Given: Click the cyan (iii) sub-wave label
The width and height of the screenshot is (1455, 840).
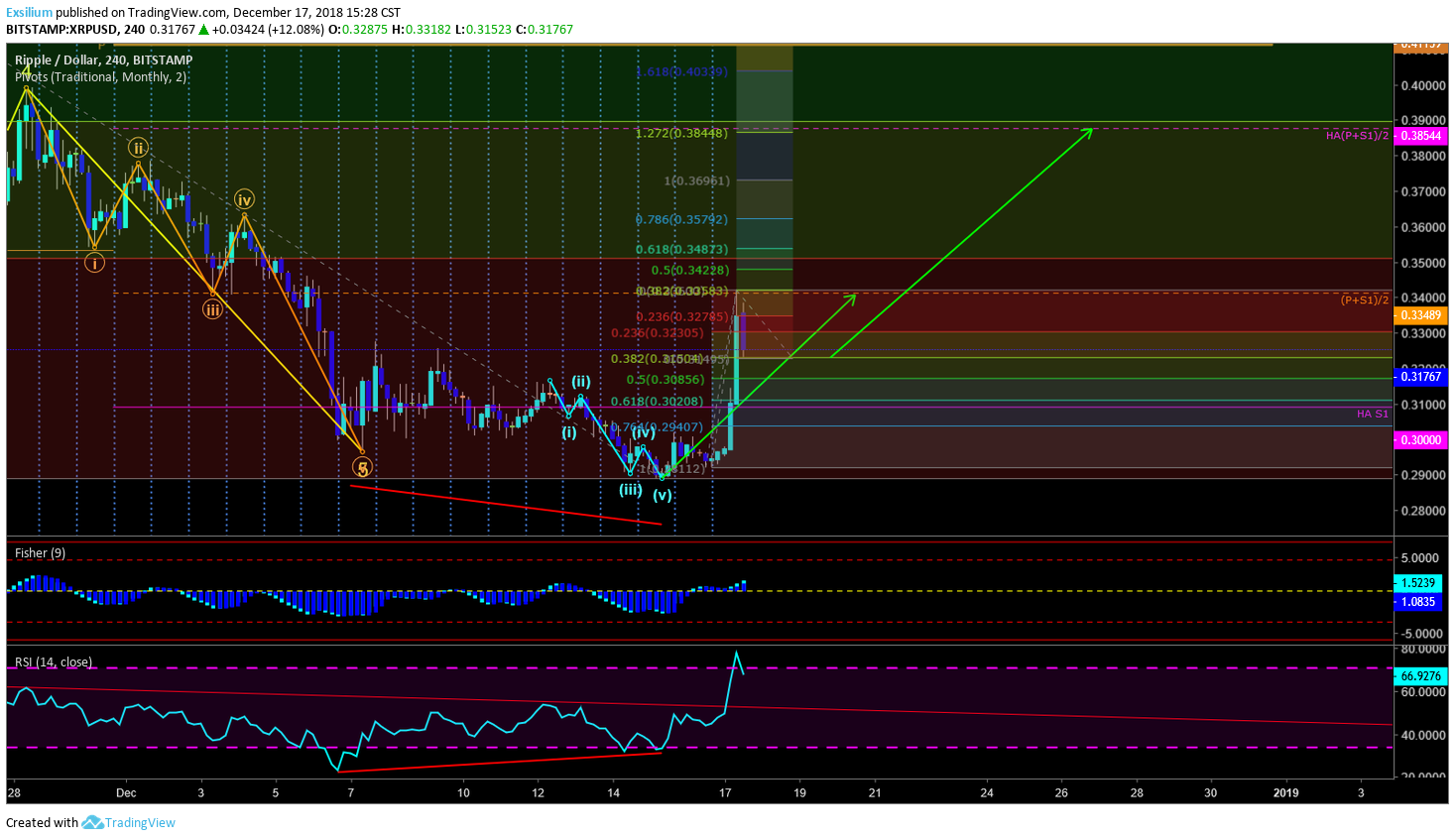Looking at the screenshot, I should coord(631,489).
